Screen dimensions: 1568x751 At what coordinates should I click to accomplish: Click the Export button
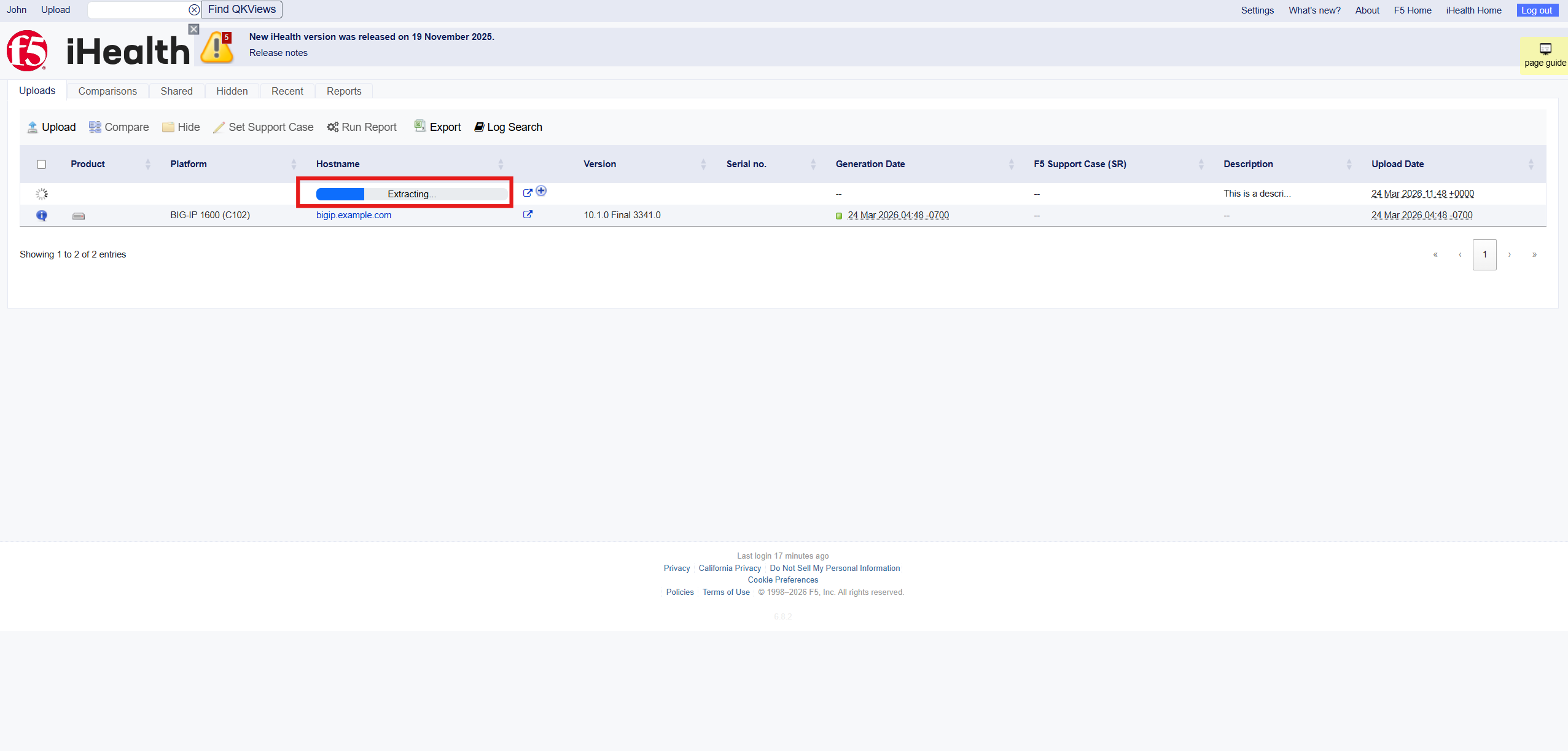pyautogui.click(x=438, y=127)
